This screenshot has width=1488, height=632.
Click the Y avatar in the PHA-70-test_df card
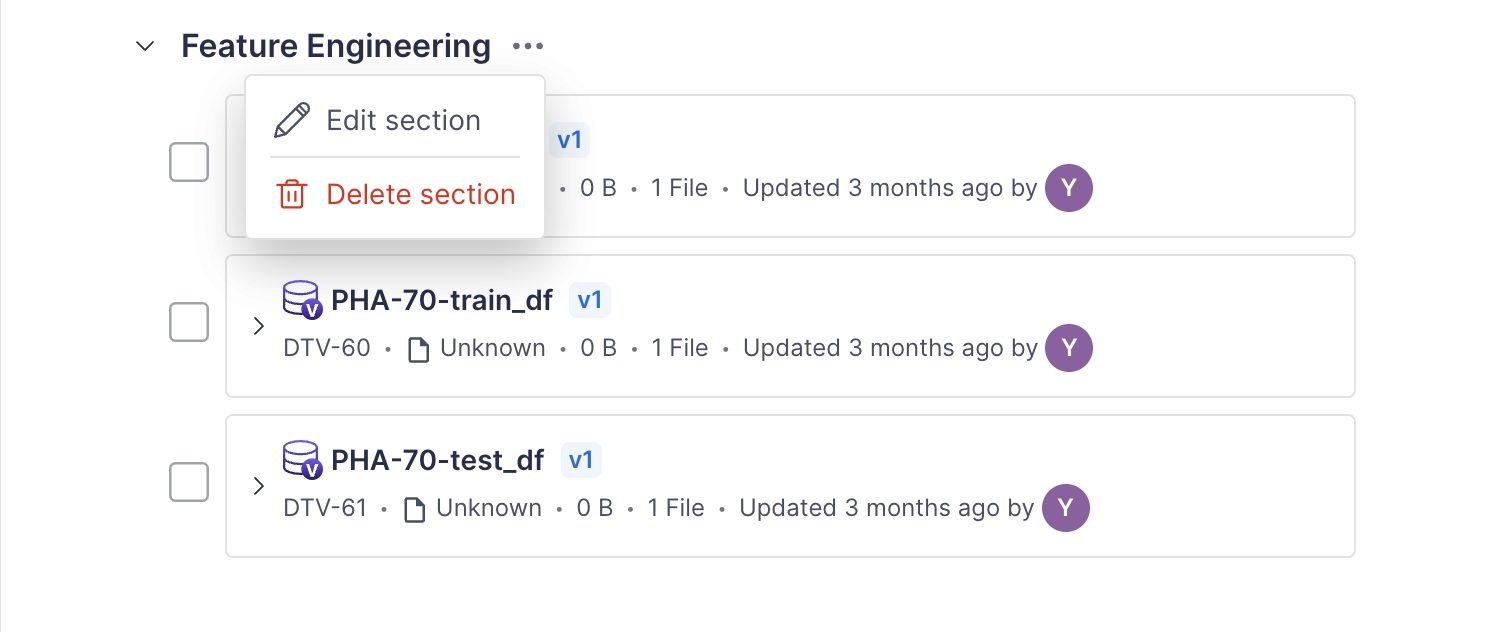pyautogui.click(x=1065, y=508)
